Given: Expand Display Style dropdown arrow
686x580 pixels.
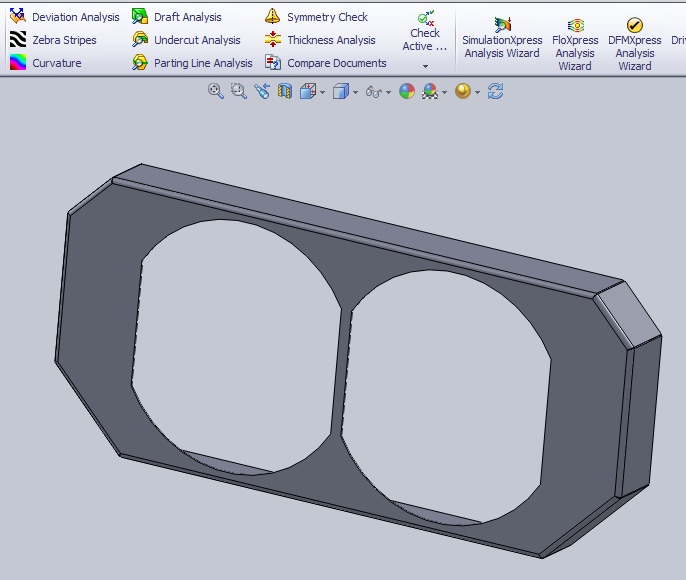Looking at the screenshot, I should (x=355, y=92).
